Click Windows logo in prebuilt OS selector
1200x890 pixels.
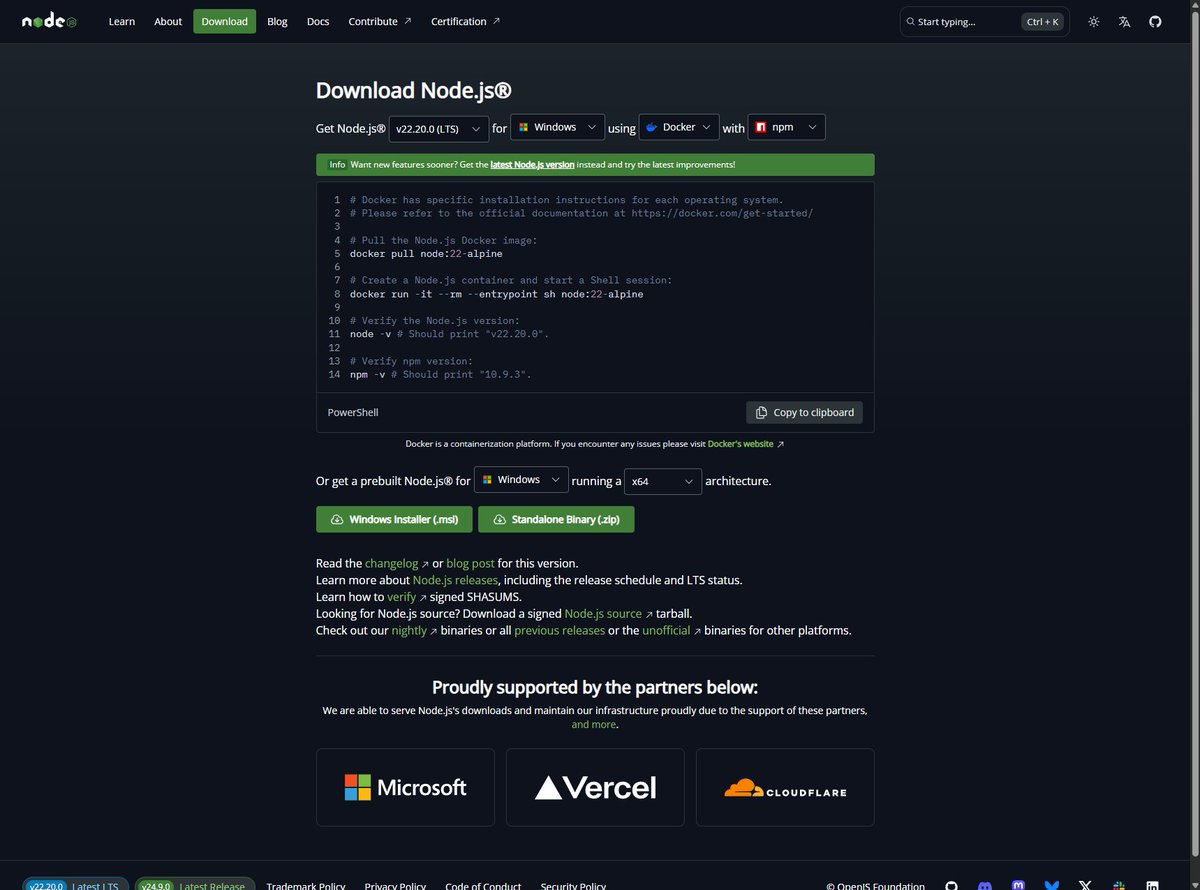point(487,480)
